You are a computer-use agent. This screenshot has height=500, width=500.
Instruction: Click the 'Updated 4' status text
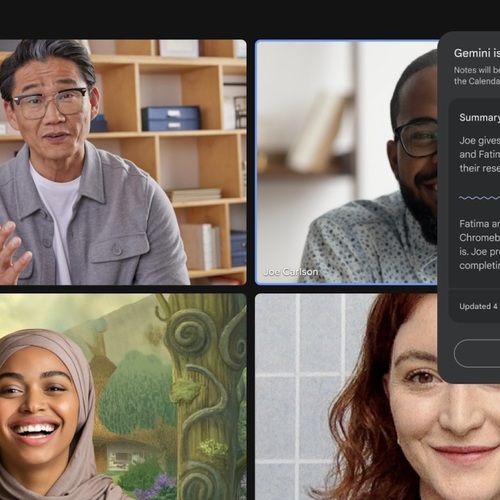[x=478, y=306]
